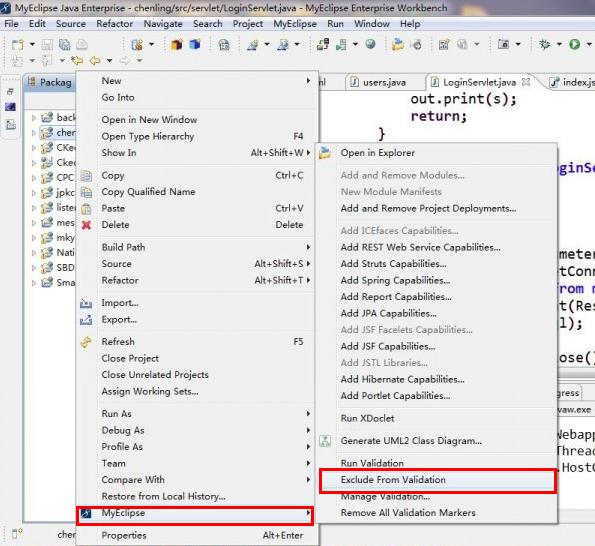Click the Export icon in context menu

86,320
